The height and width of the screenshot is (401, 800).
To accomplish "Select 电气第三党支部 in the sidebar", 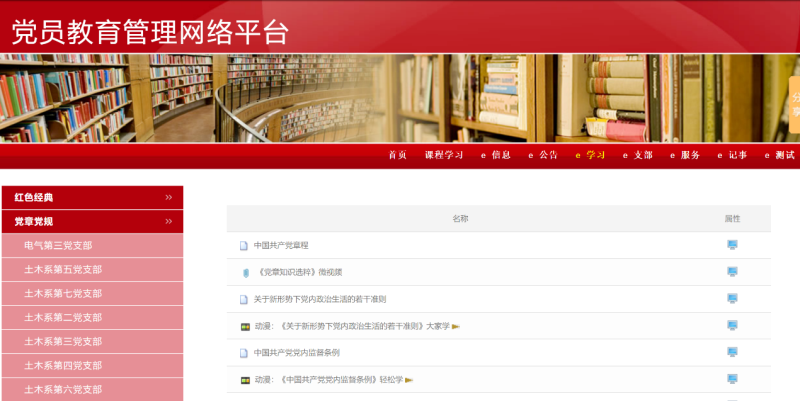I will 58,246.
